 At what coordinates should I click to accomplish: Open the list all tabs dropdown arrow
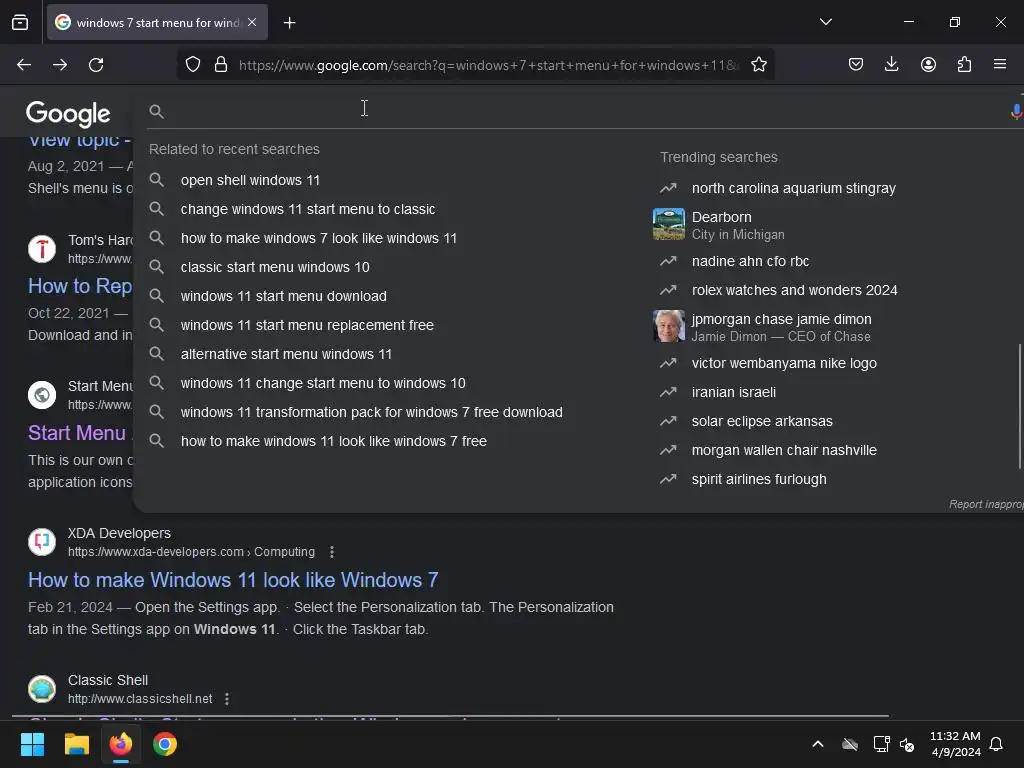[x=825, y=22]
